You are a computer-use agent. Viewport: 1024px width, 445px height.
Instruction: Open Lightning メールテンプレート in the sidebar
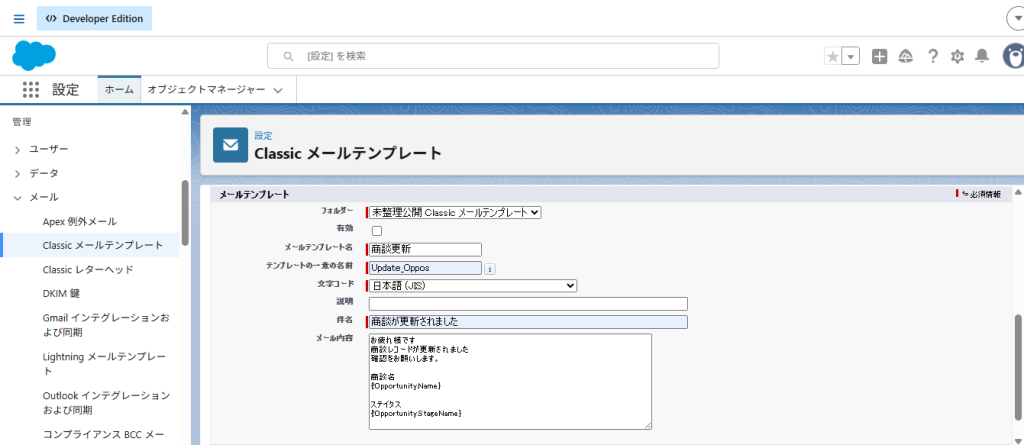[x=104, y=364]
